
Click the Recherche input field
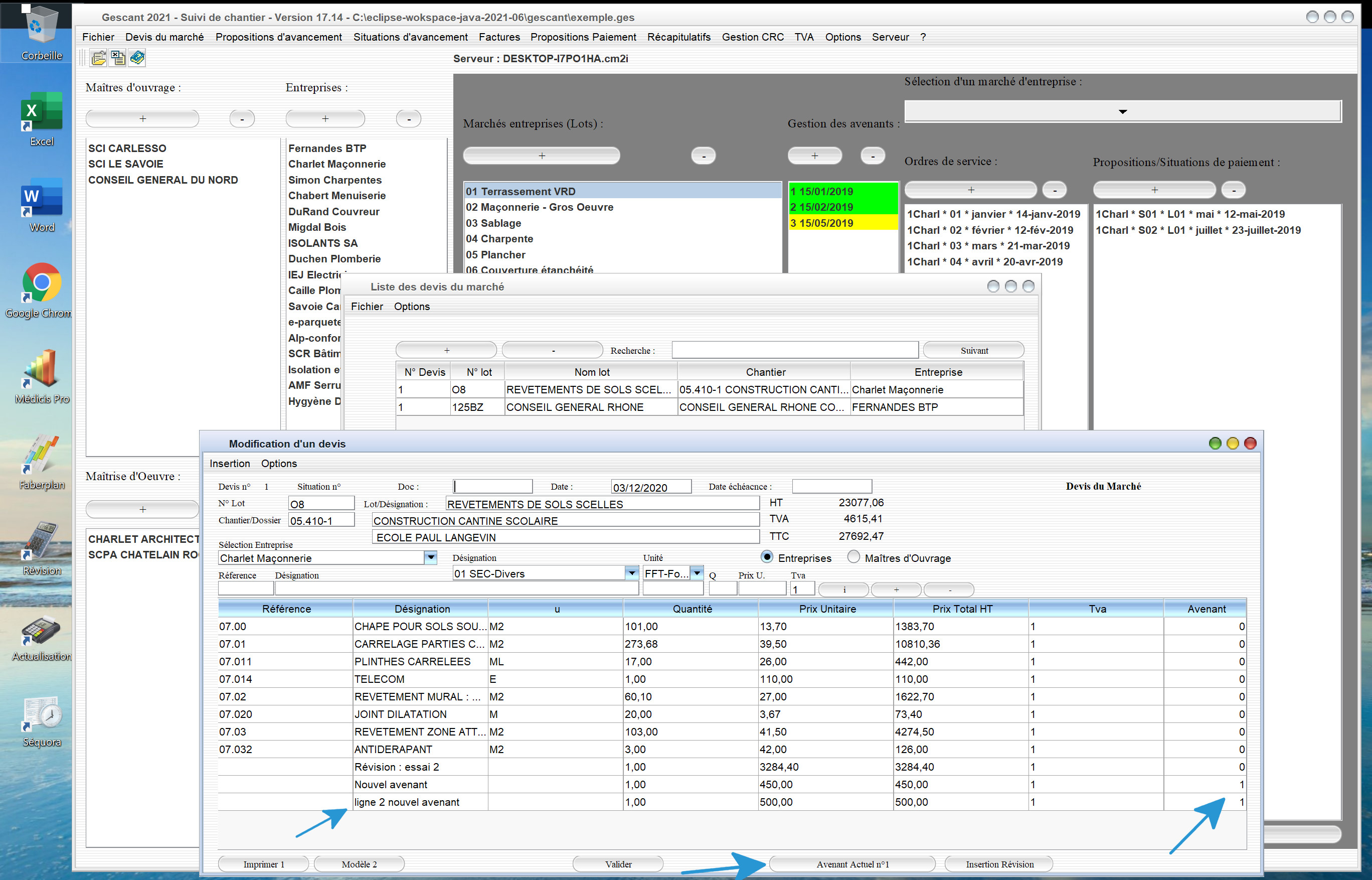[795, 350]
